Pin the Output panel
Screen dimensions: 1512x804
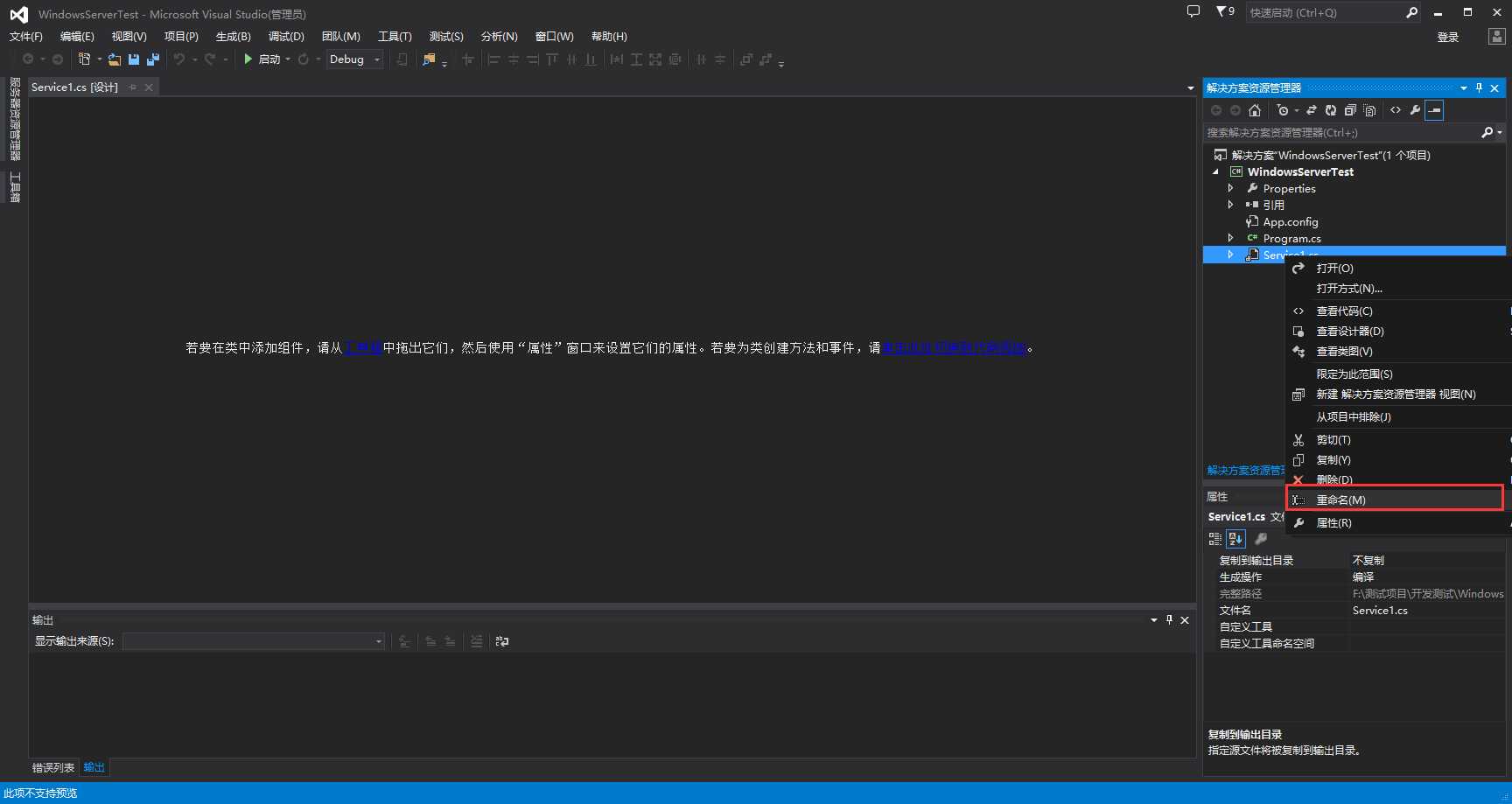1169,619
